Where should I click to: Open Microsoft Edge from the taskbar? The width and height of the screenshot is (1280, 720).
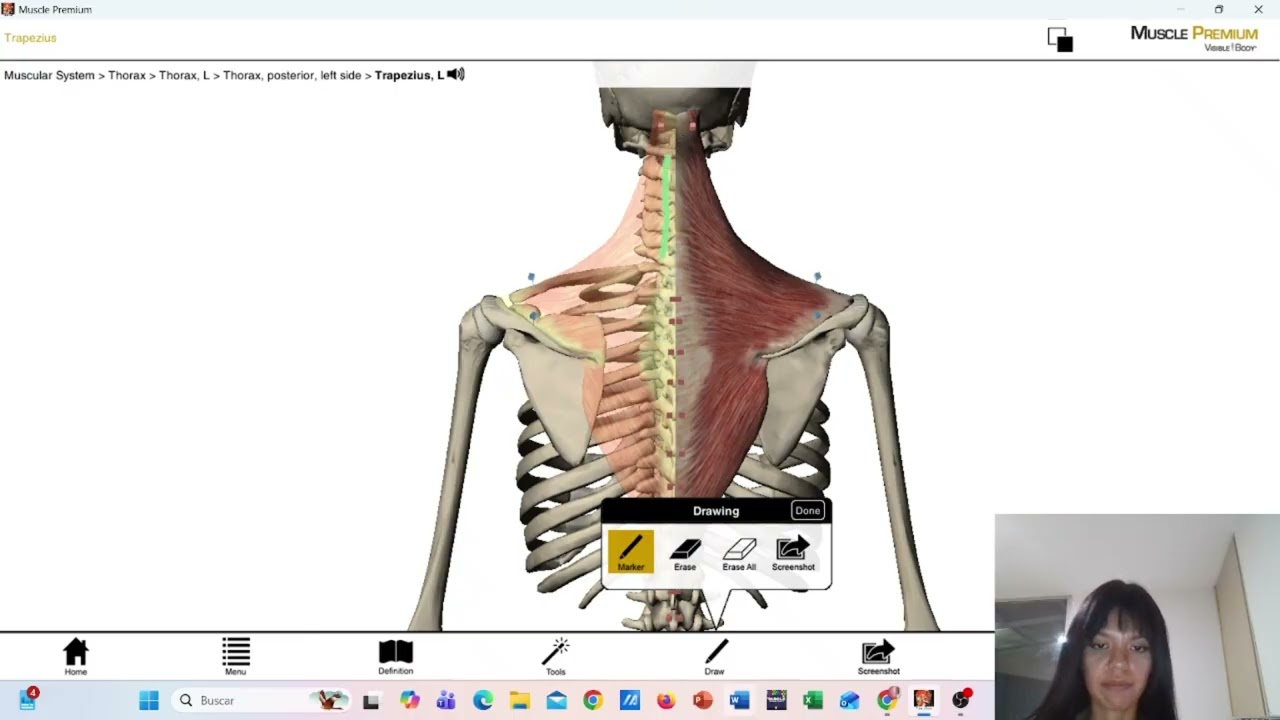tap(483, 701)
